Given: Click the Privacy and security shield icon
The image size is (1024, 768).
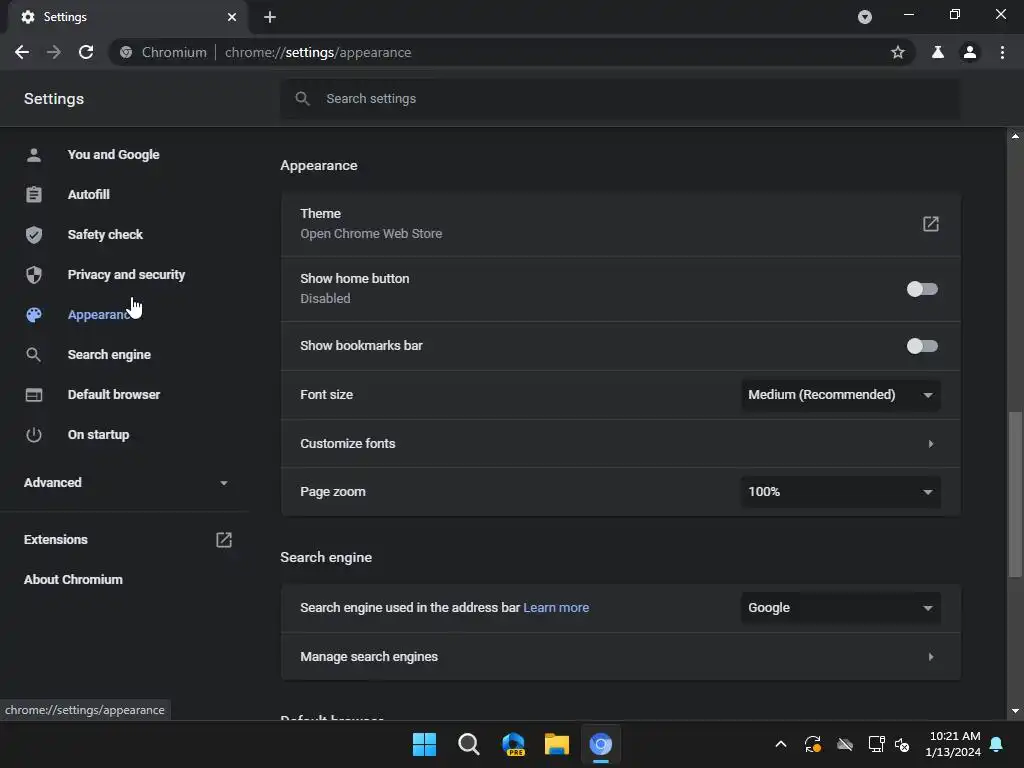Looking at the screenshot, I should (34, 274).
